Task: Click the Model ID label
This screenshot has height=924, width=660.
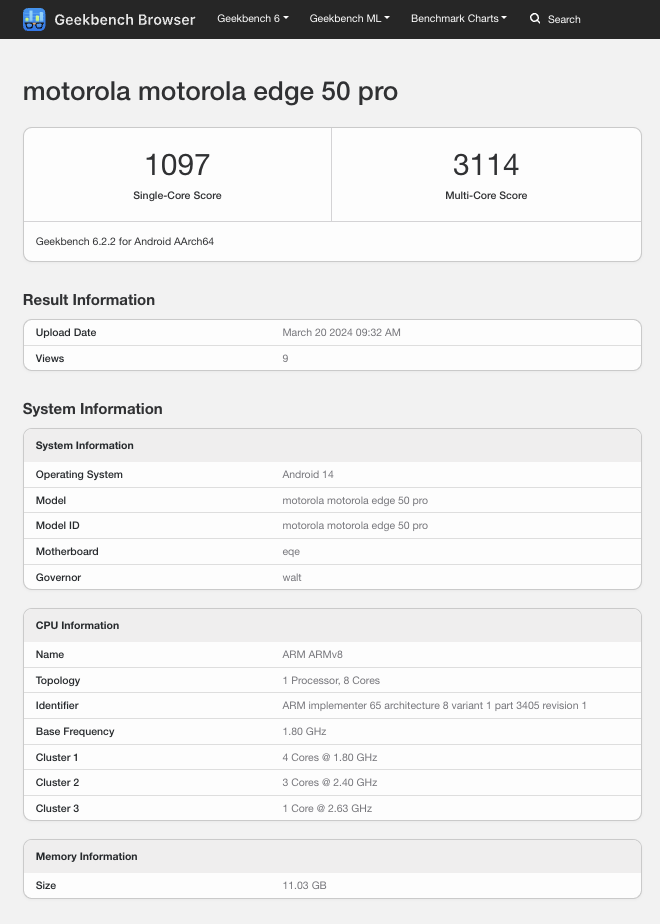Action: pos(58,526)
